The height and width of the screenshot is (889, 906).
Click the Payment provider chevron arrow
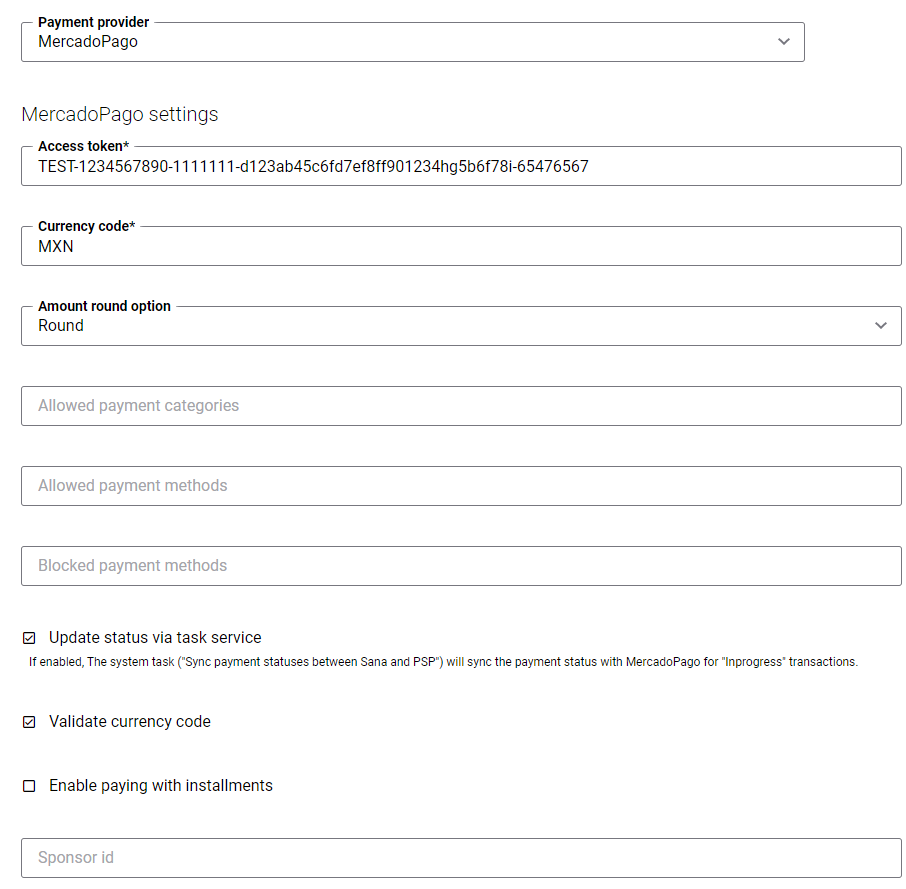[x=784, y=42]
